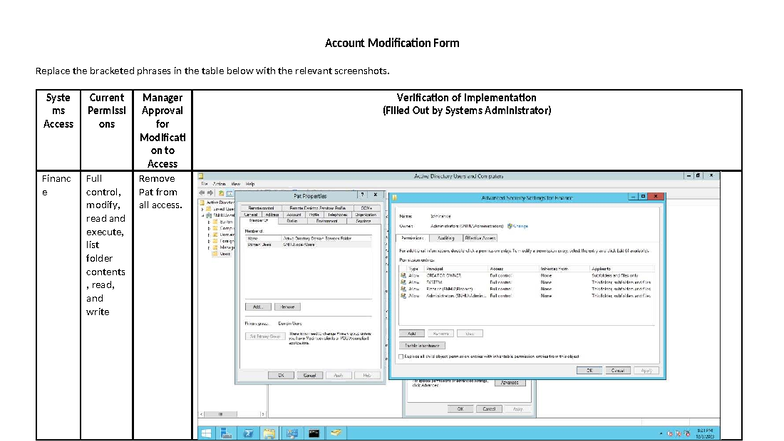This screenshot has height=441, width=784.
Task: Launch PowerShell from the taskbar
Action: [x=248, y=432]
